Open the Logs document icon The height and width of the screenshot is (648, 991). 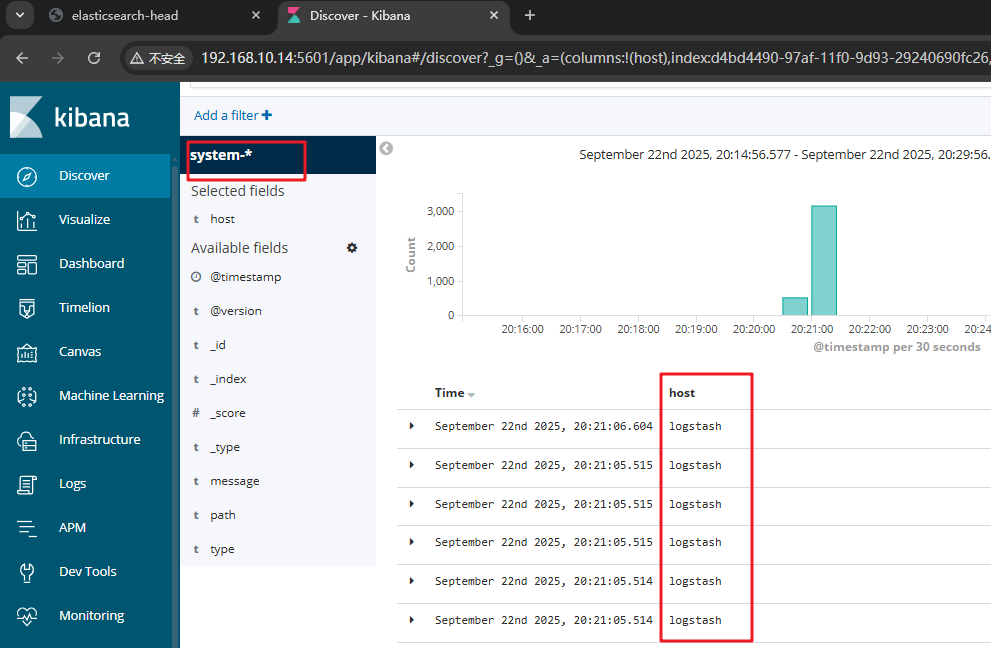(27, 484)
